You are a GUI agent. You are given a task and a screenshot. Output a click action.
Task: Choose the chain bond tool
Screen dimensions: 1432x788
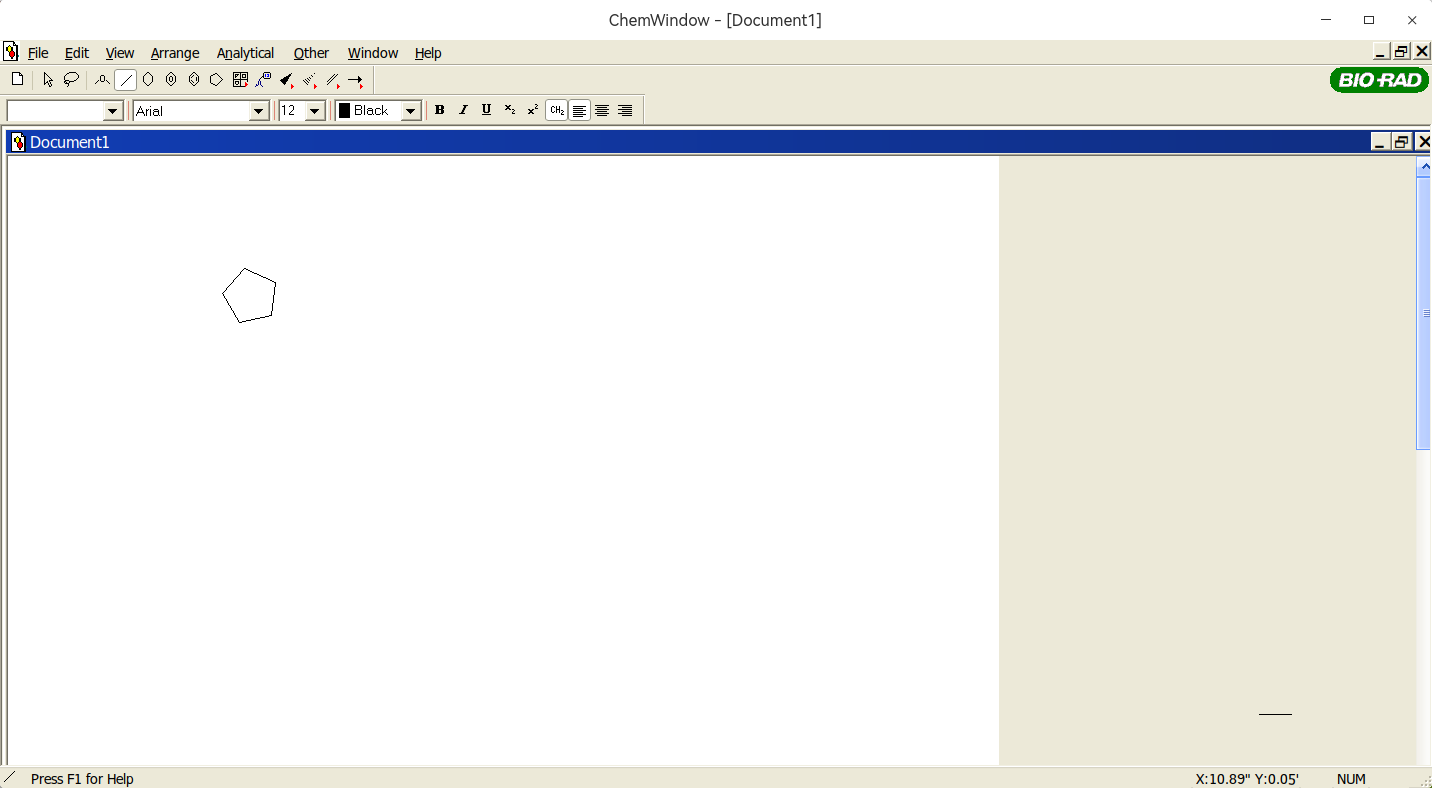(102, 80)
